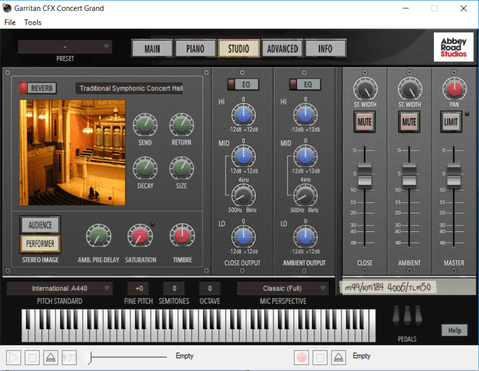Click the Close channel ST. WIDTH knob
479x371 pixels.
pyautogui.click(x=365, y=89)
